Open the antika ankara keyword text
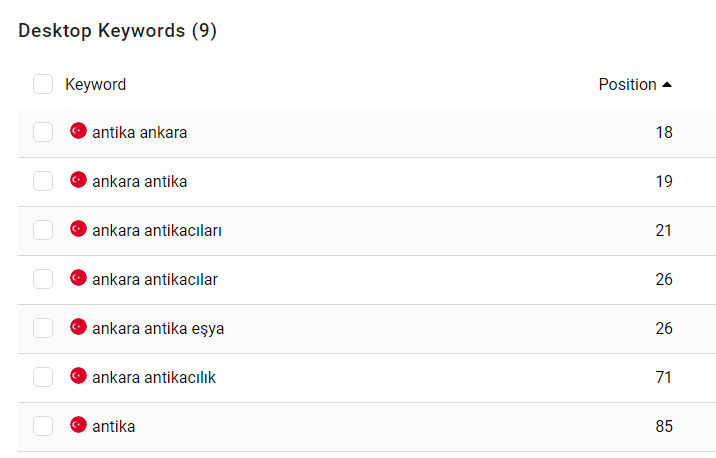Viewport: 716px width, 458px height. tap(140, 132)
